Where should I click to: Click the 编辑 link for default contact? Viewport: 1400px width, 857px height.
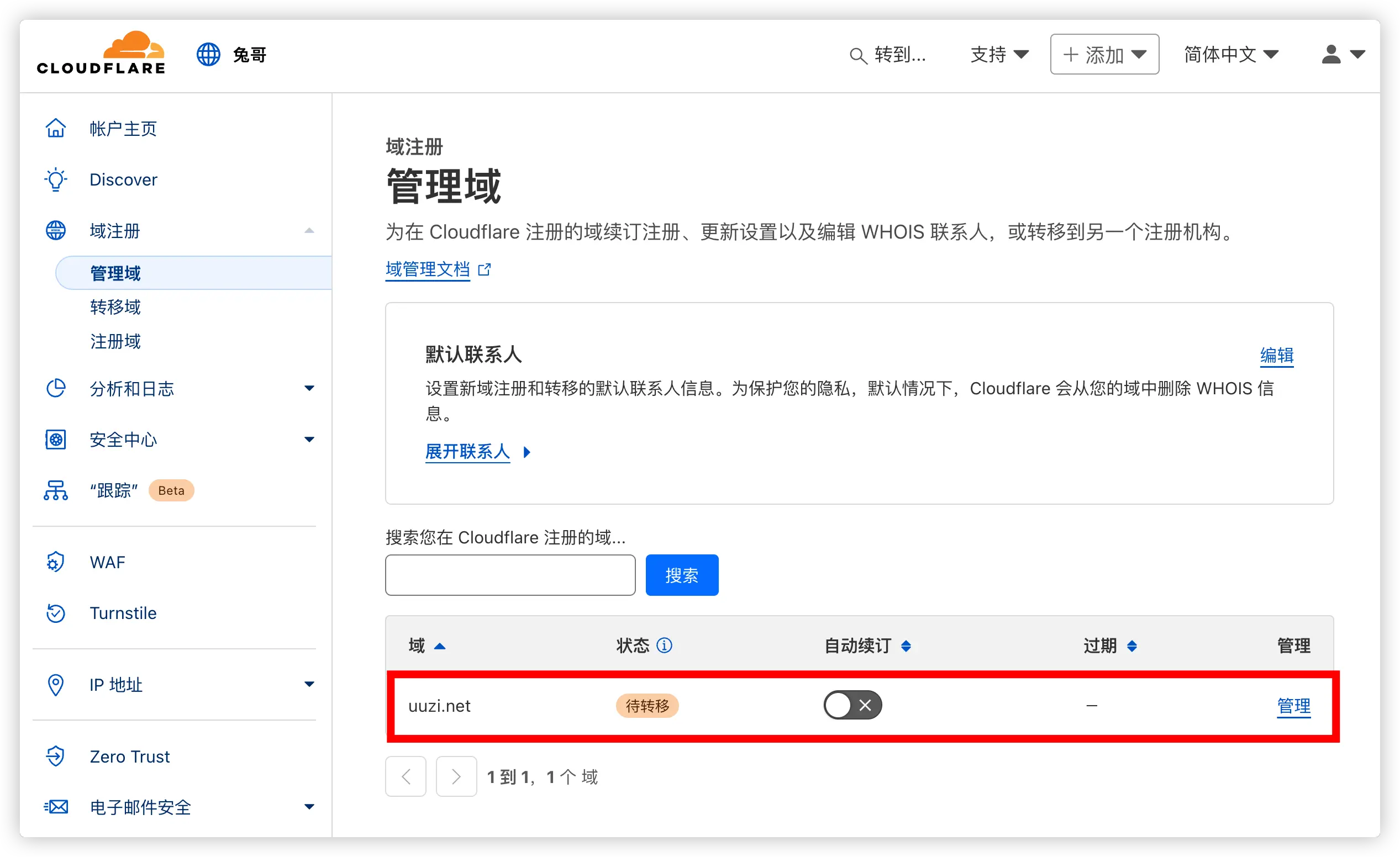(1277, 356)
